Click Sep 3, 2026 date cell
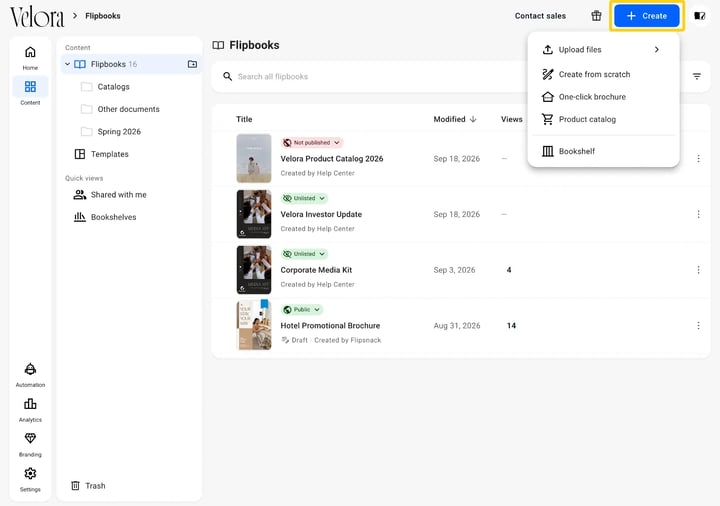 (x=454, y=270)
